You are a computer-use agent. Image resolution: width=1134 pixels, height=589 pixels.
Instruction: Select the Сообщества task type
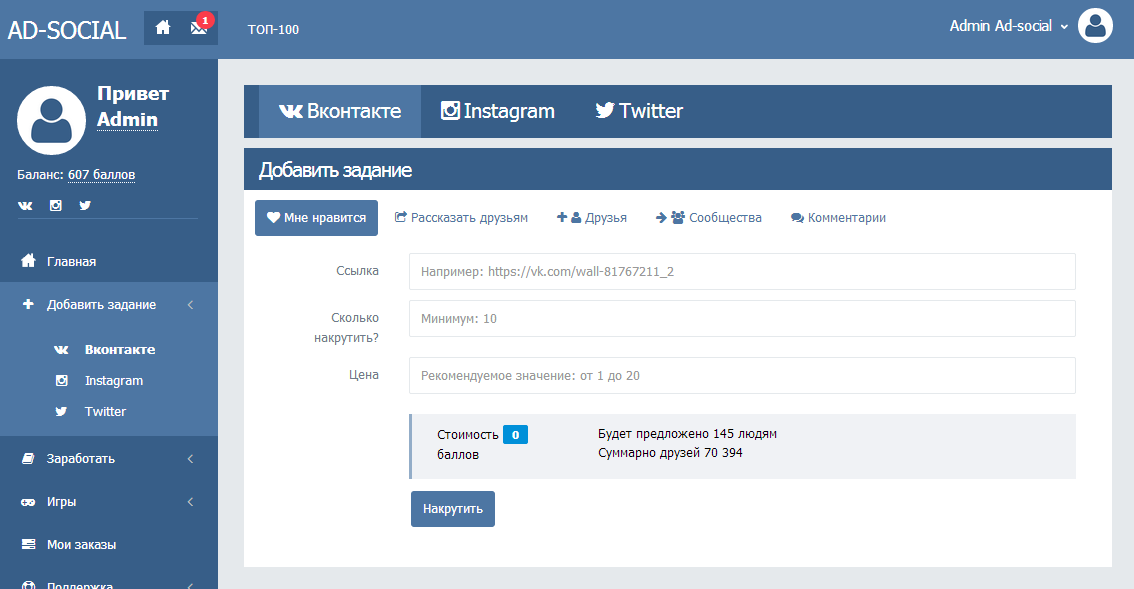[708, 218]
